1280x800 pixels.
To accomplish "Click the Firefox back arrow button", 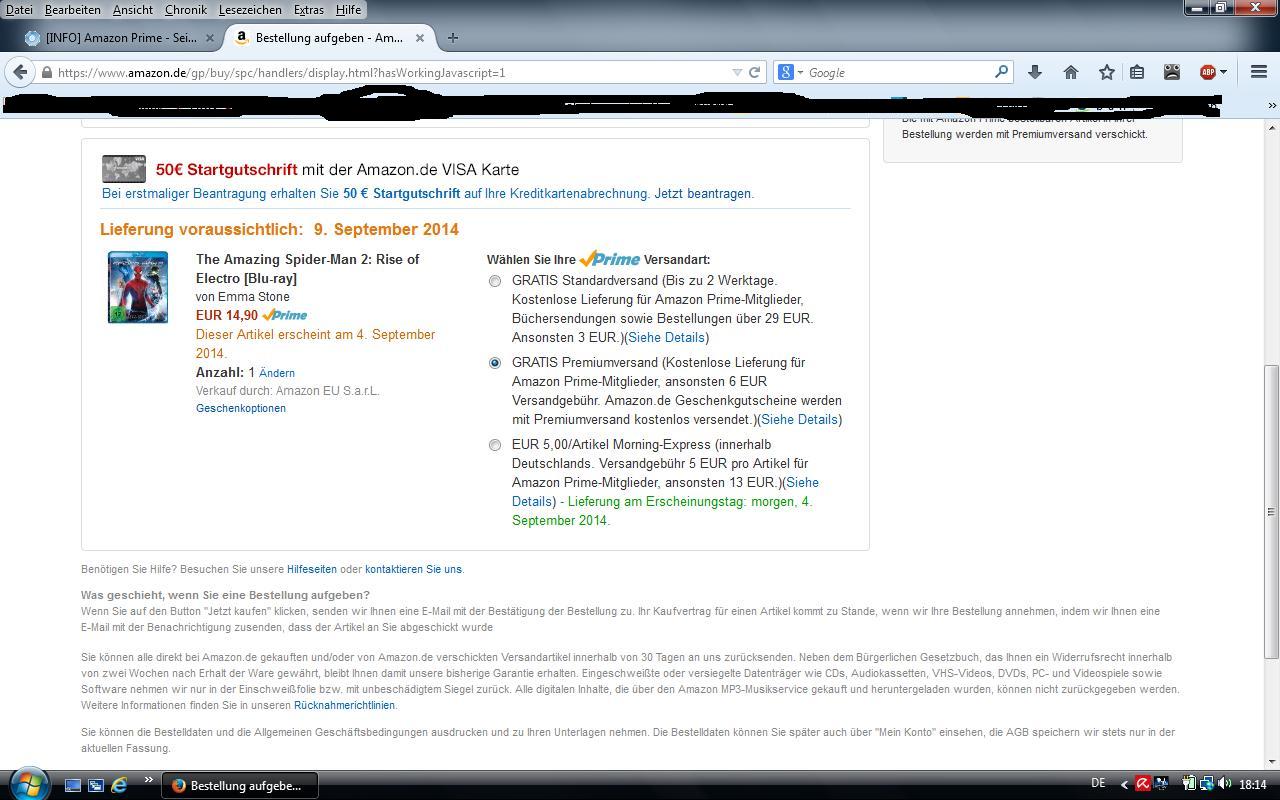I will pyautogui.click(x=21, y=72).
